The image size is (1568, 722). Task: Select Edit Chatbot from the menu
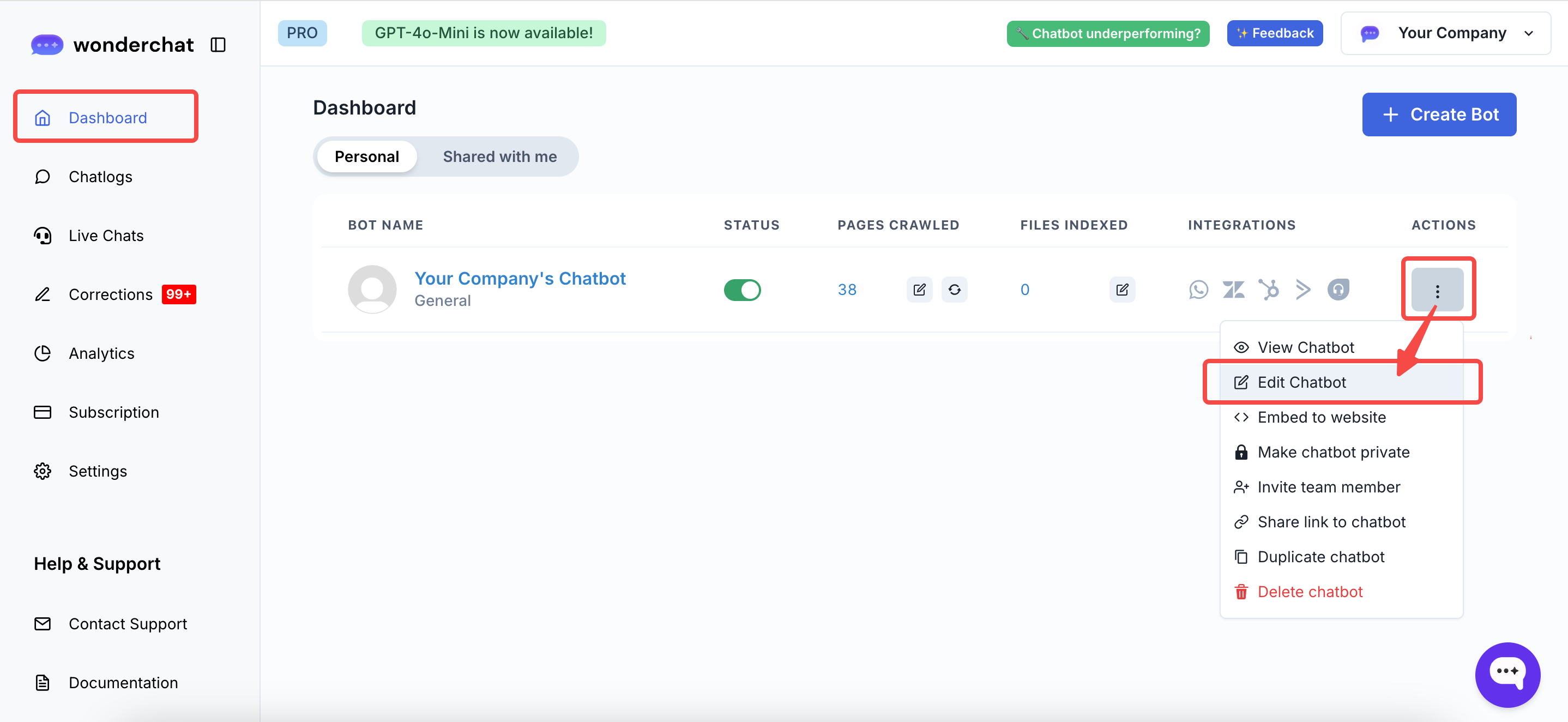pyautogui.click(x=1301, y=382)
